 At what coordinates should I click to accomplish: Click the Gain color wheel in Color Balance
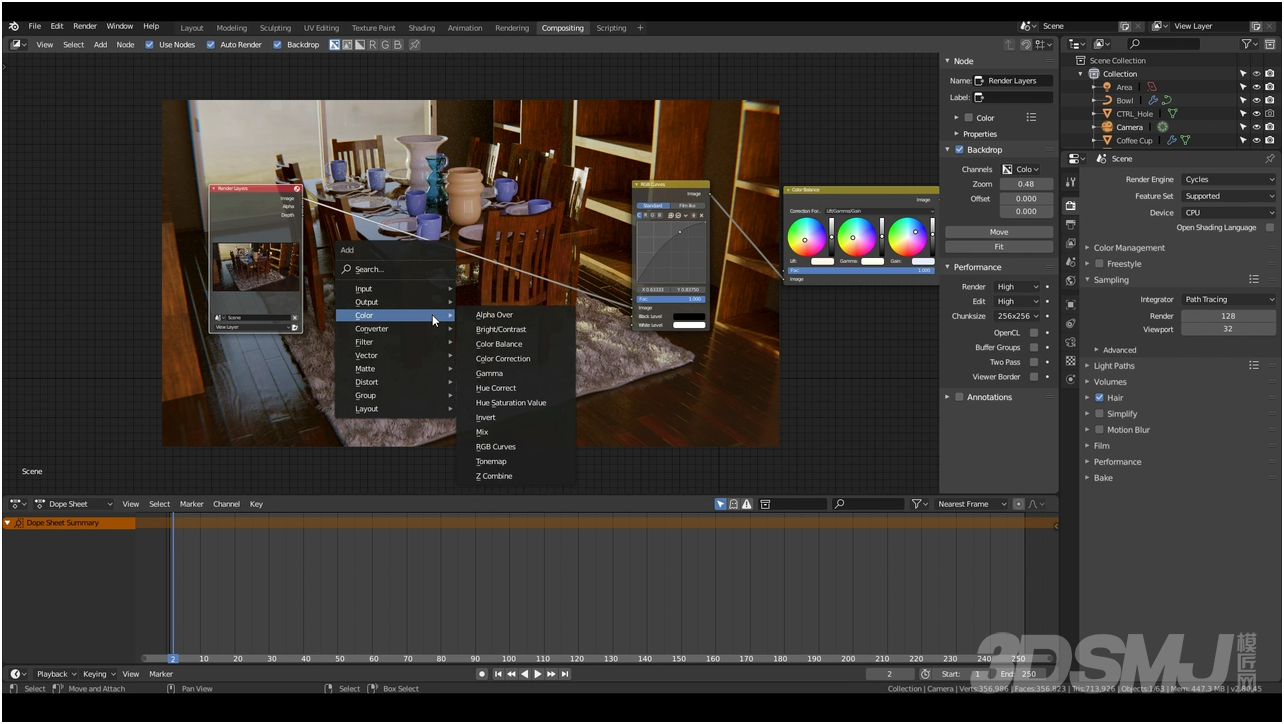pyautogui.click(x=907, y=237)
